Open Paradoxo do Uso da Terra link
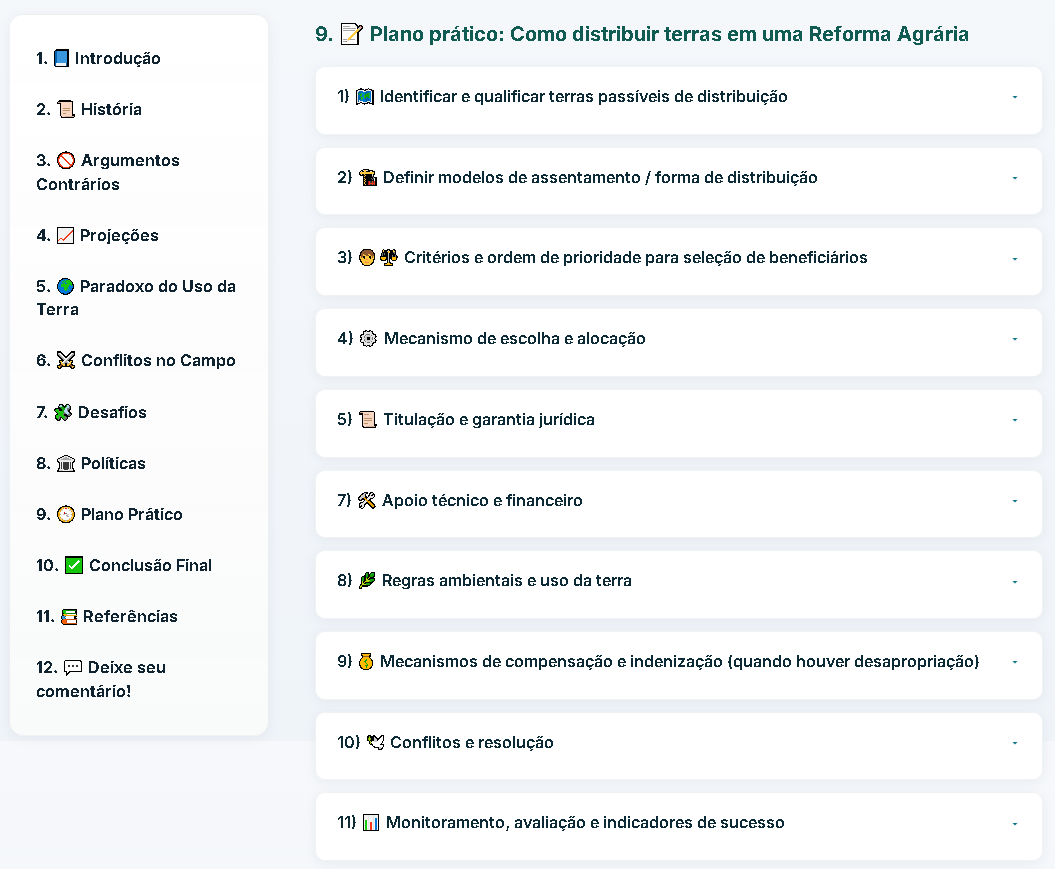1055x869 pixels. pos(136,298)
